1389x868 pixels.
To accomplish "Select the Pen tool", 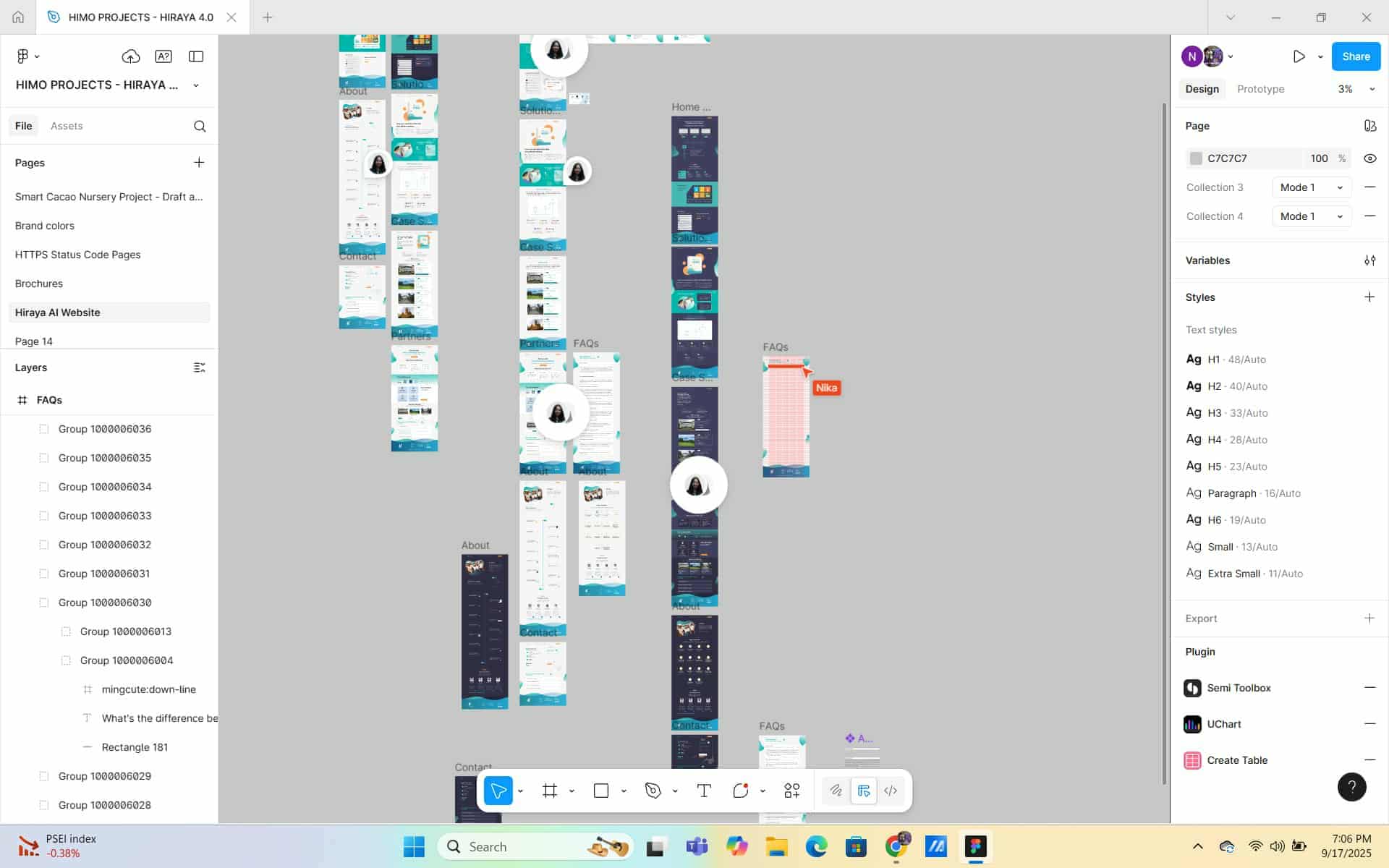I will coord(653,791).
